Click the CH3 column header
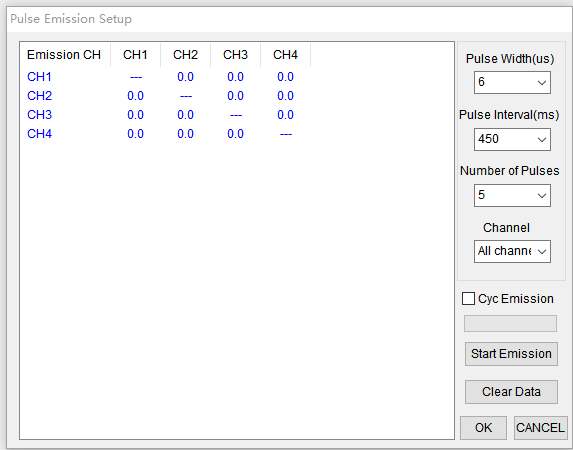 [235, 55]
